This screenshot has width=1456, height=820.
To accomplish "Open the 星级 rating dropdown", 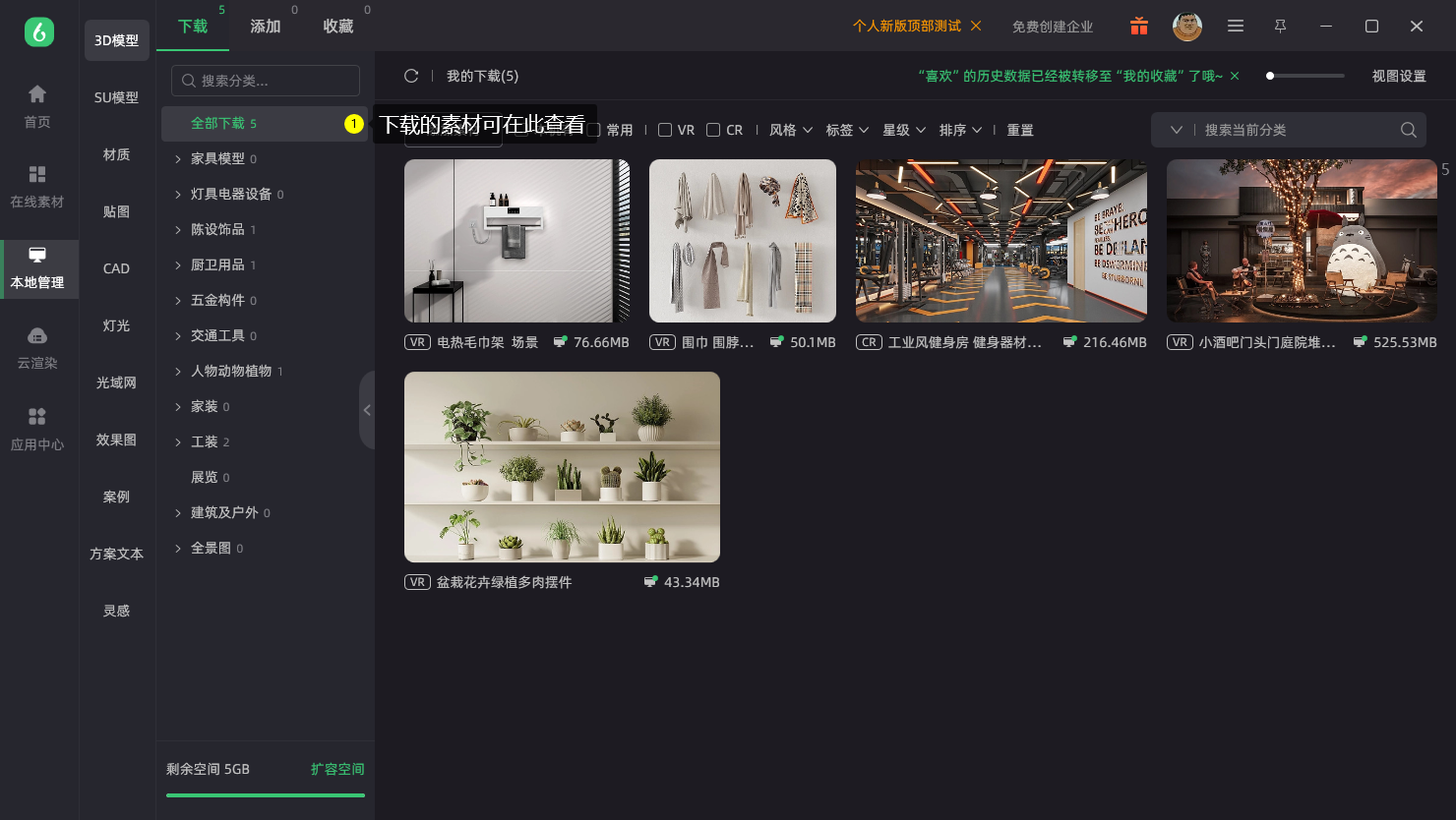I will (904, 130).
